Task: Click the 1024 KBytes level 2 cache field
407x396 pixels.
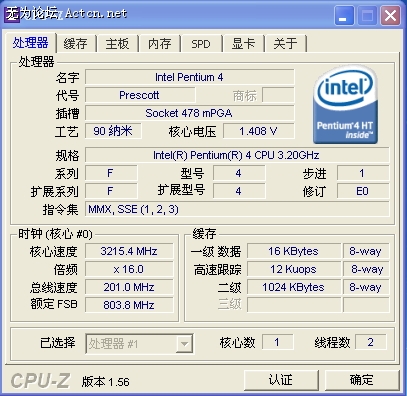Action: click(294, 287)
